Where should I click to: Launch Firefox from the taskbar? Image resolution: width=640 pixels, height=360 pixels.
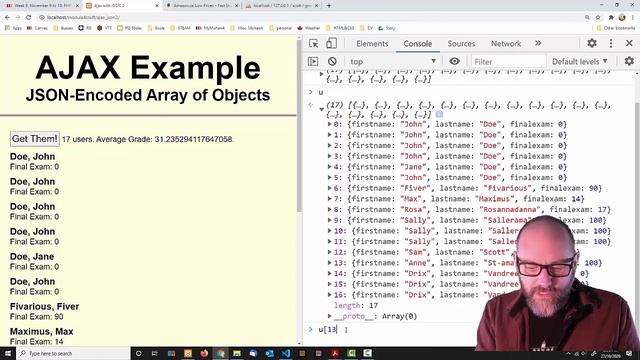204,353
